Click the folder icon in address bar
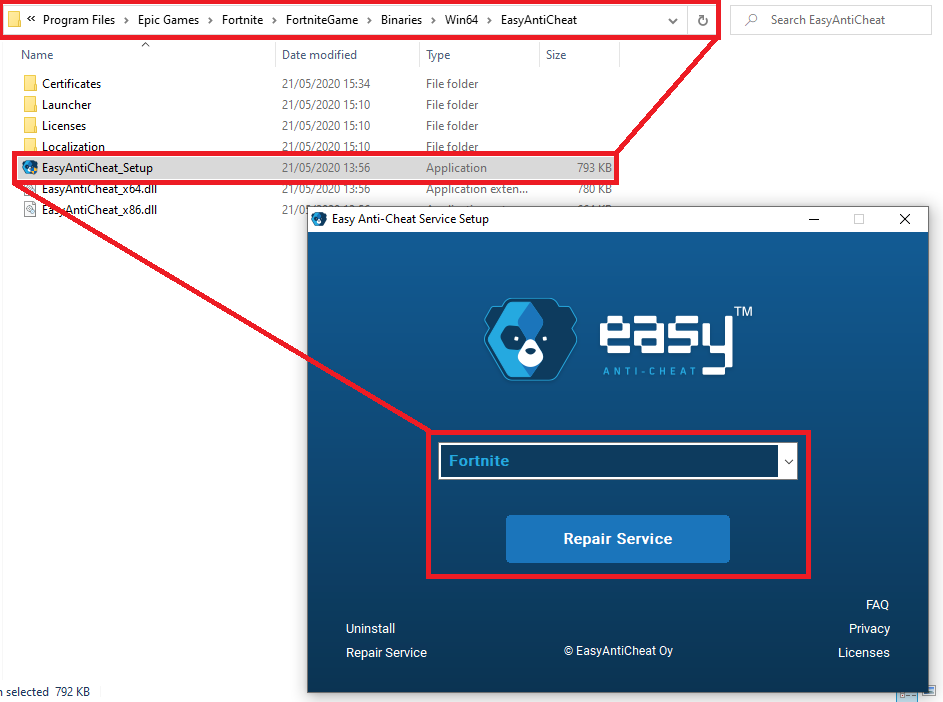This screenshot has width=943, height=702. point(14,20)
